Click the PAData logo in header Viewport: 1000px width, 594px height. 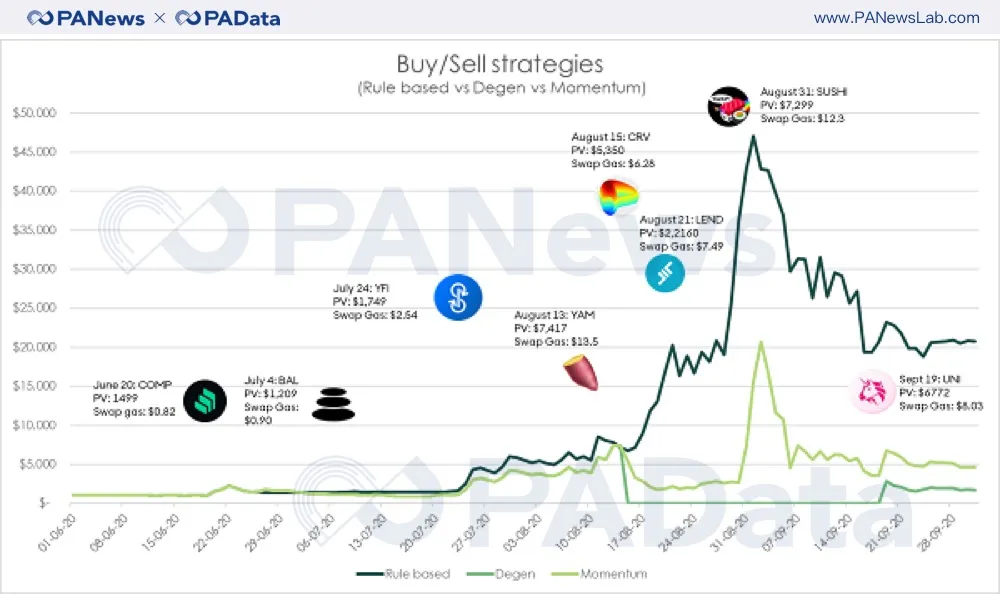point(228,18)
